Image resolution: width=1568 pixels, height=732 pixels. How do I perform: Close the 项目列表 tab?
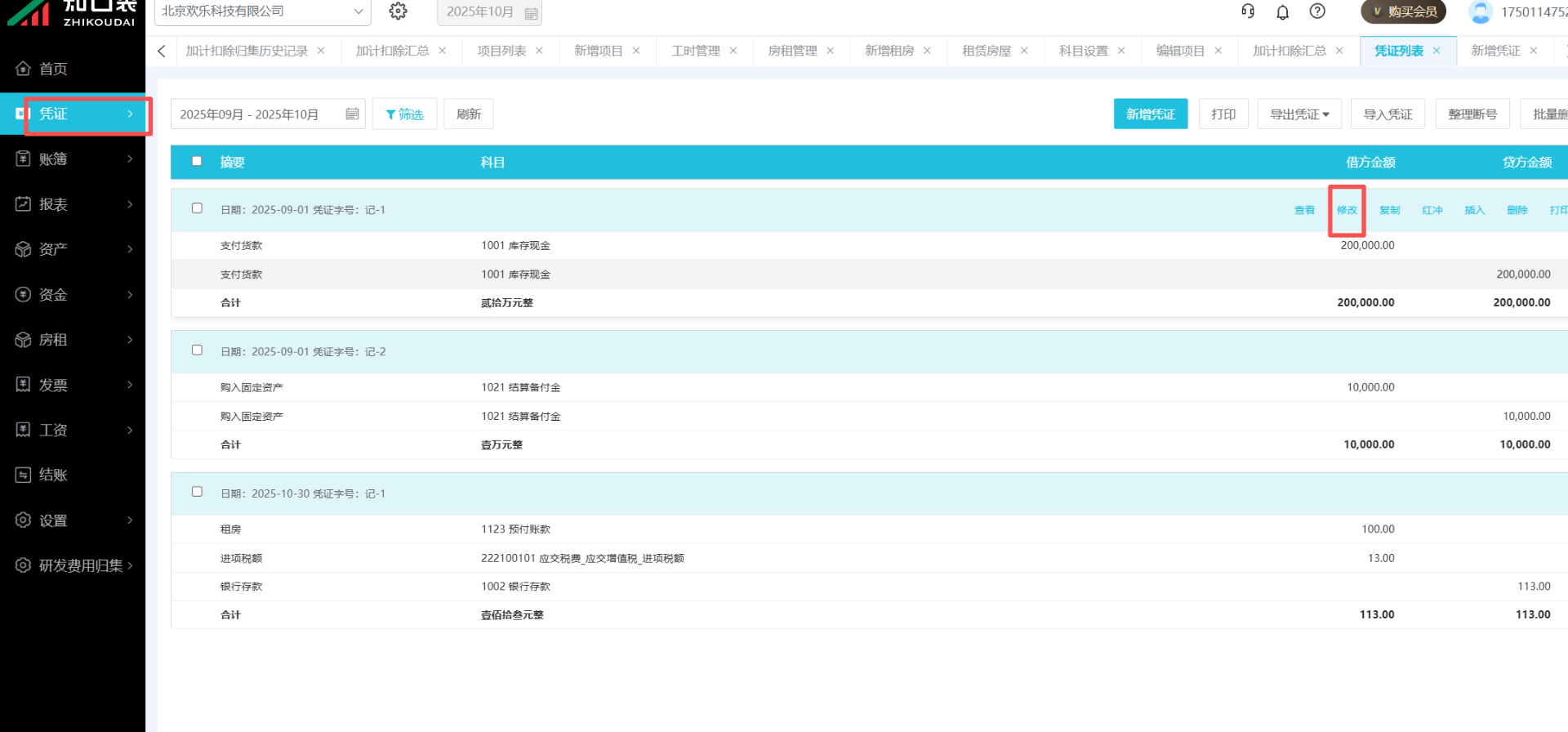click(x=539, y=51)
